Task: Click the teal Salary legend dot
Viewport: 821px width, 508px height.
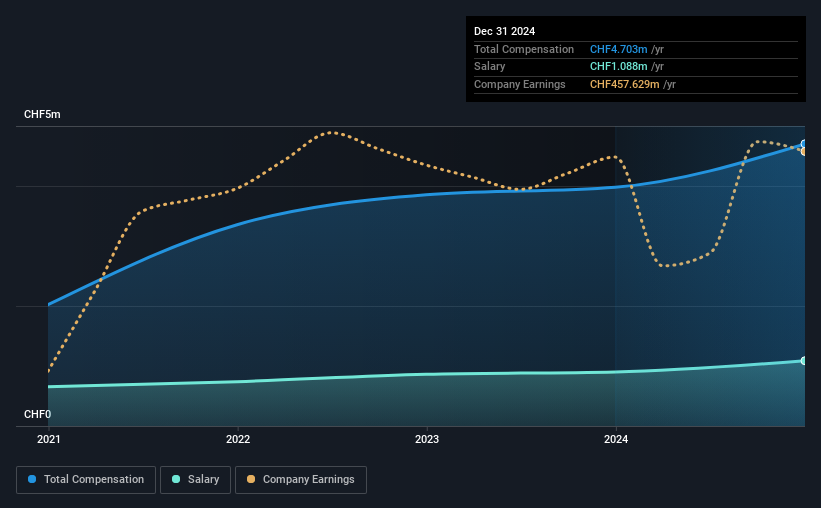Action: [x=176, y=479]
